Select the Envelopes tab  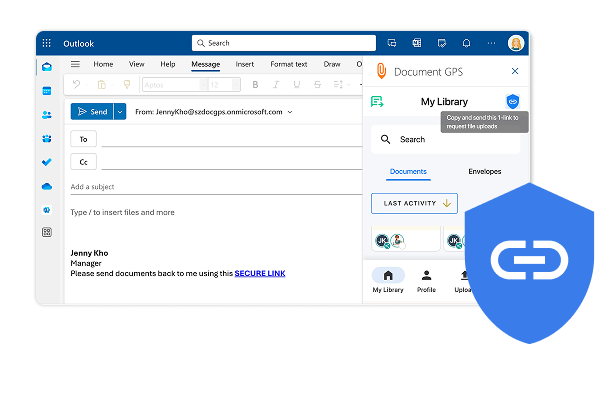pyautogui.click(x=484, y=171)
